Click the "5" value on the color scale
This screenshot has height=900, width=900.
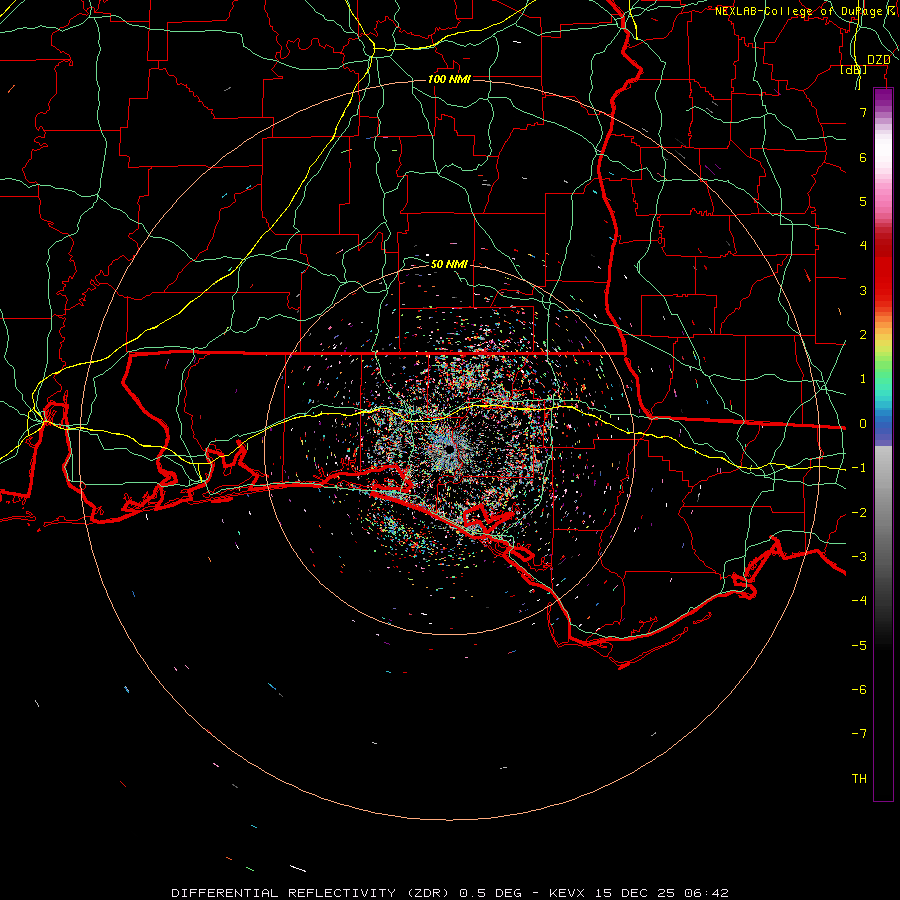(863, 201)
